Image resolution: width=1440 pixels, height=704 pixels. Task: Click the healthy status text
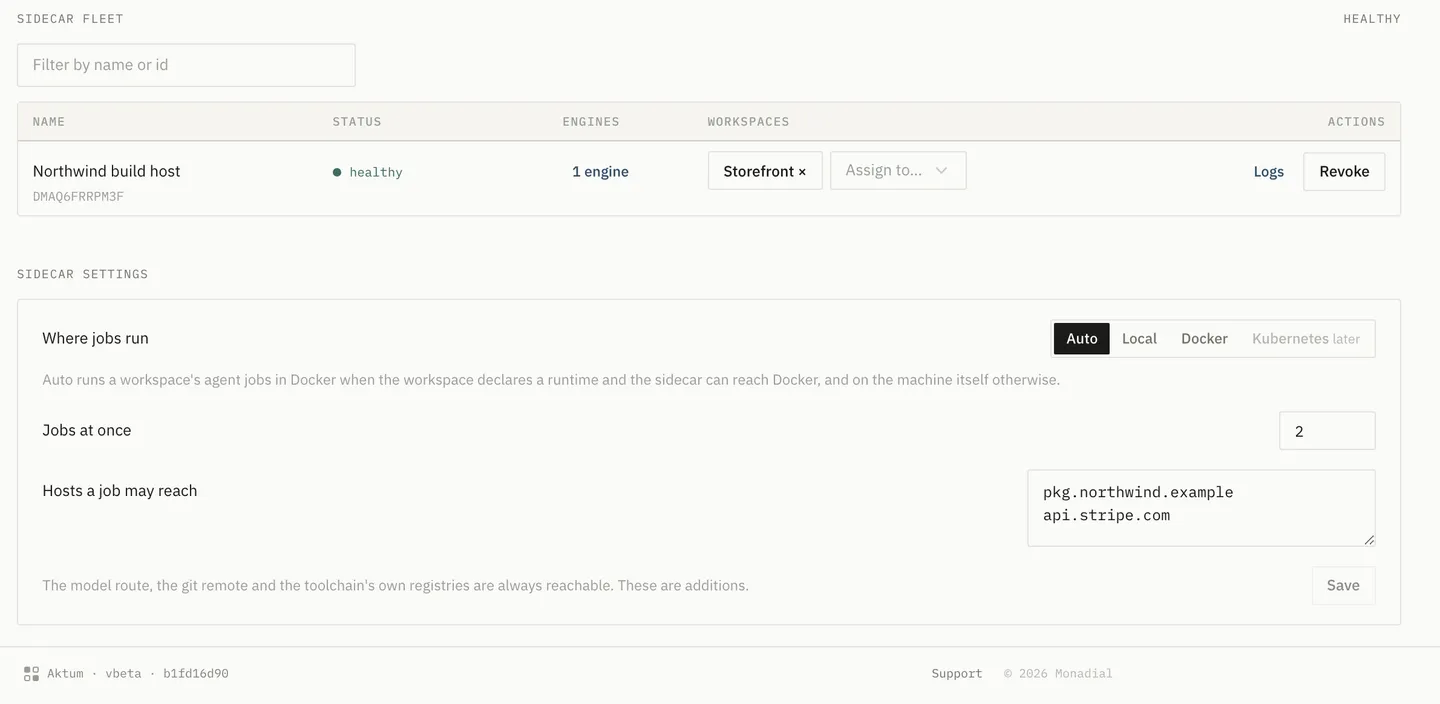coord(376,173)
